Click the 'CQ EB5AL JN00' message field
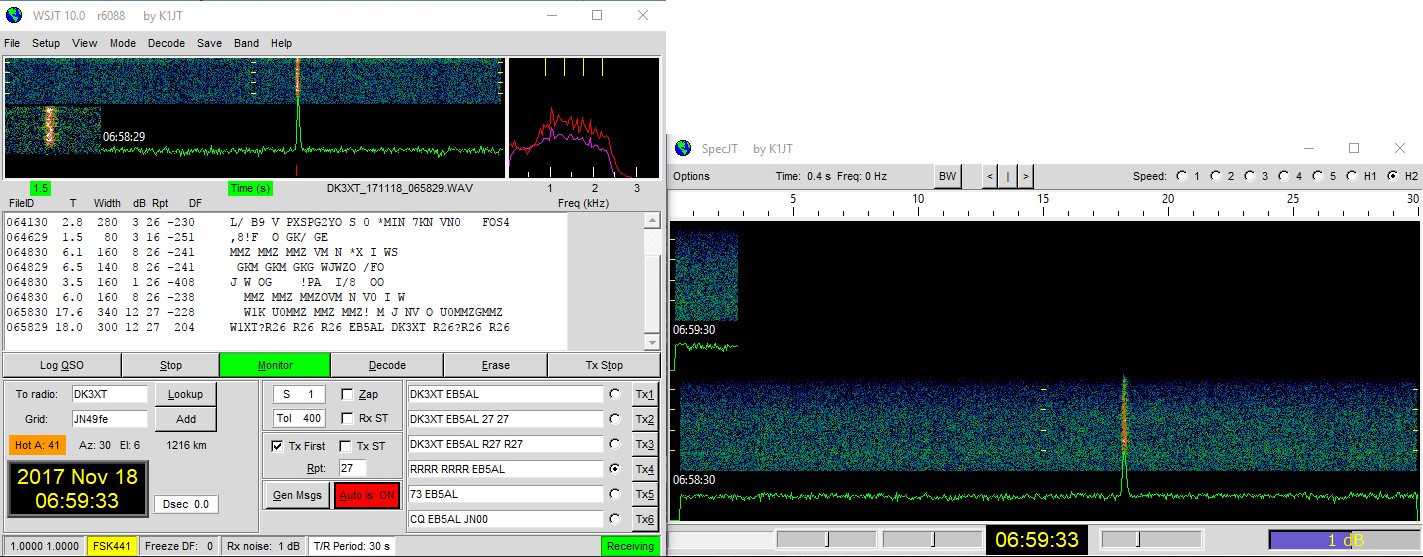 [506, 519]
